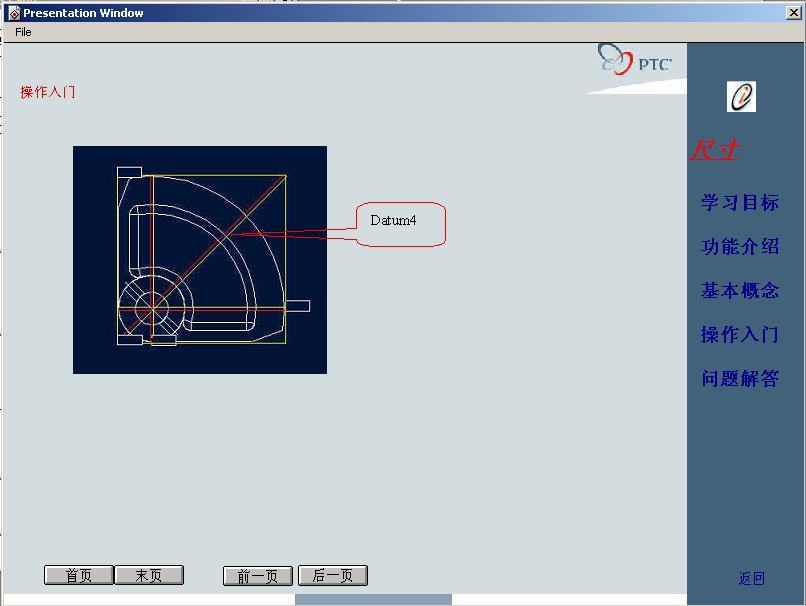Click the Datum4 callout bubble
Viewport: 806px width, 606px height.
[400, 224]
